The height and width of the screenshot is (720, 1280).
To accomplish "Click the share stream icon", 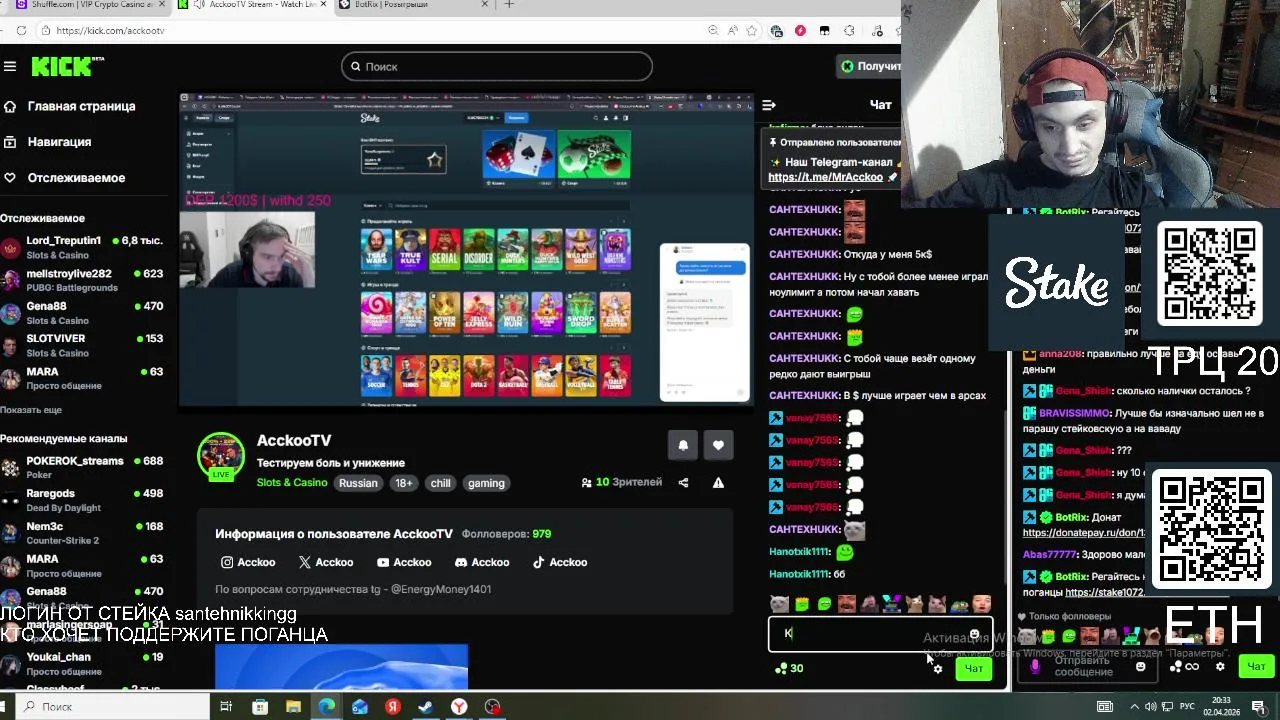I will (683, 482).
